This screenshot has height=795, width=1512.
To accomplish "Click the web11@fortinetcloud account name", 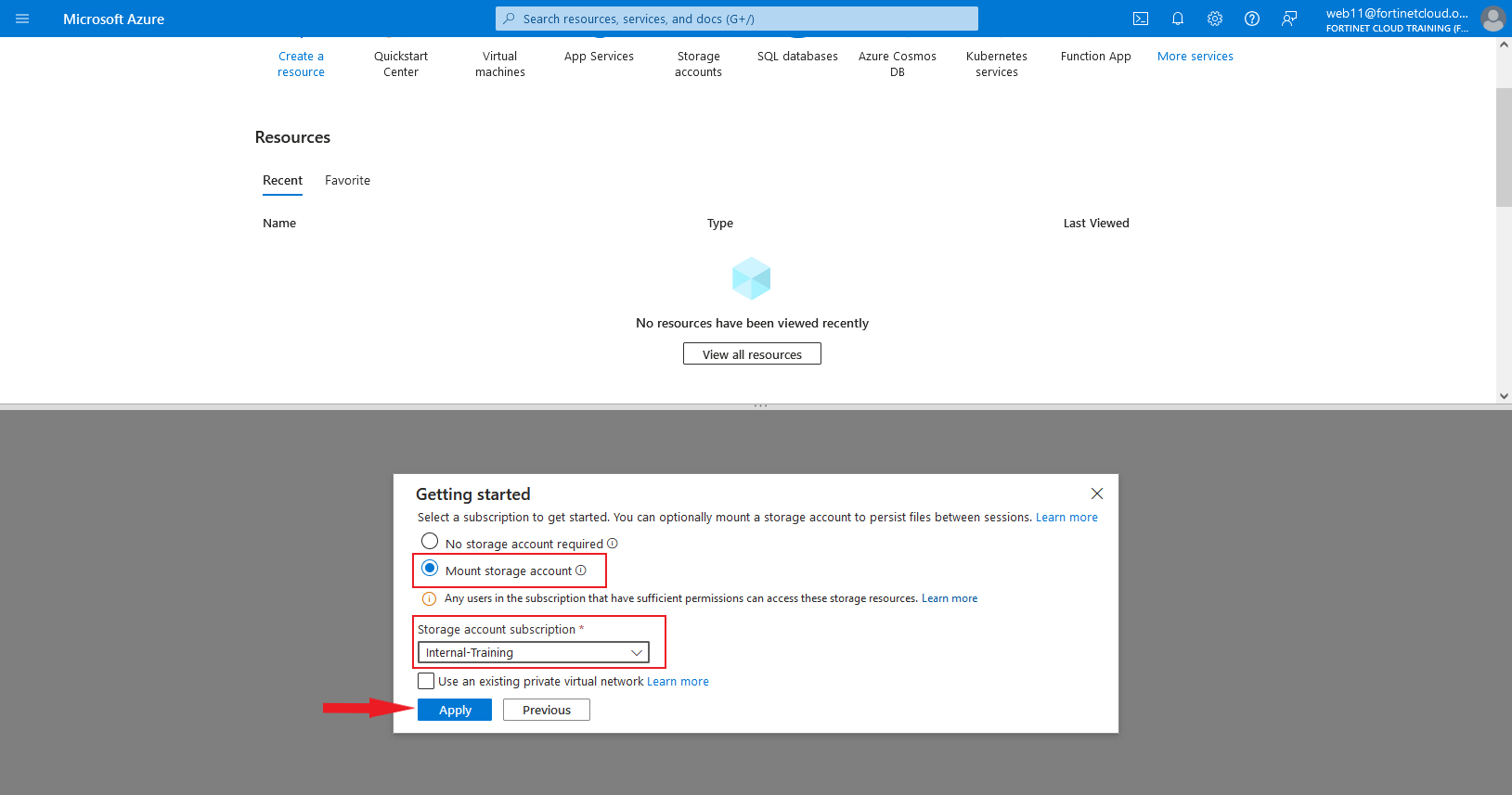I will coord(1397,13).
